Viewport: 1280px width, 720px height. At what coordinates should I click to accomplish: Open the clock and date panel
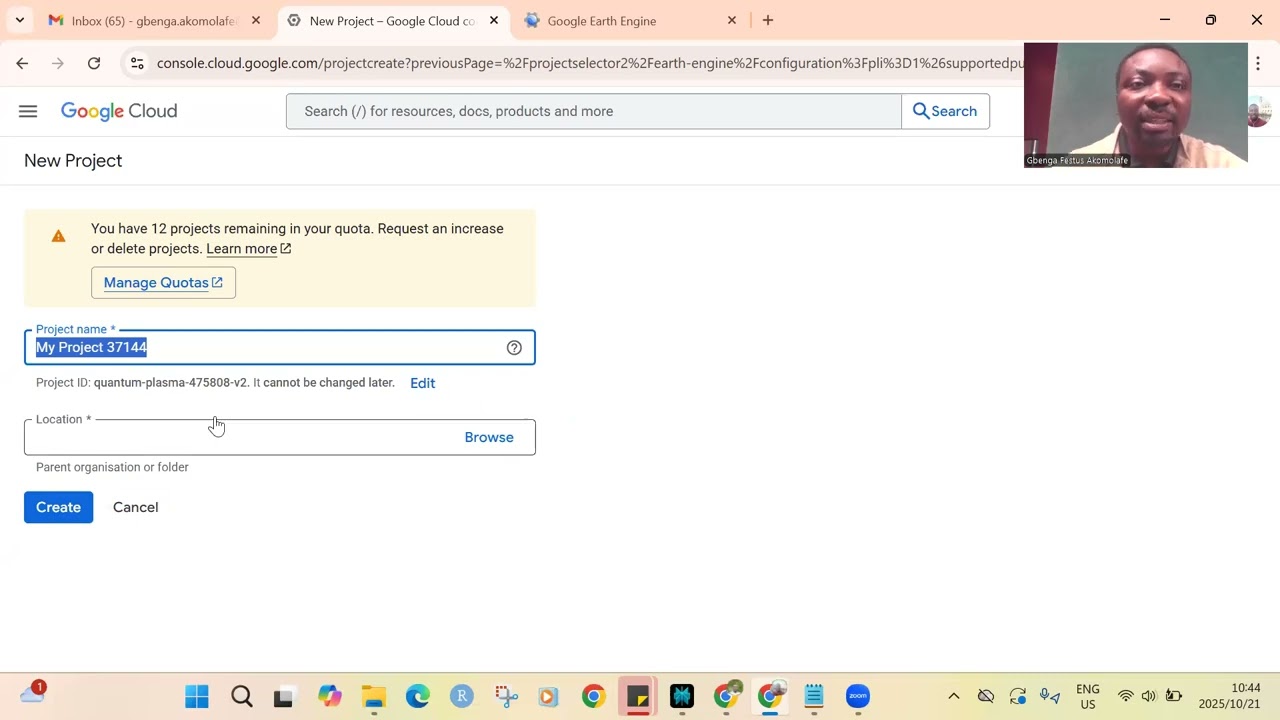pos(1230,696)
